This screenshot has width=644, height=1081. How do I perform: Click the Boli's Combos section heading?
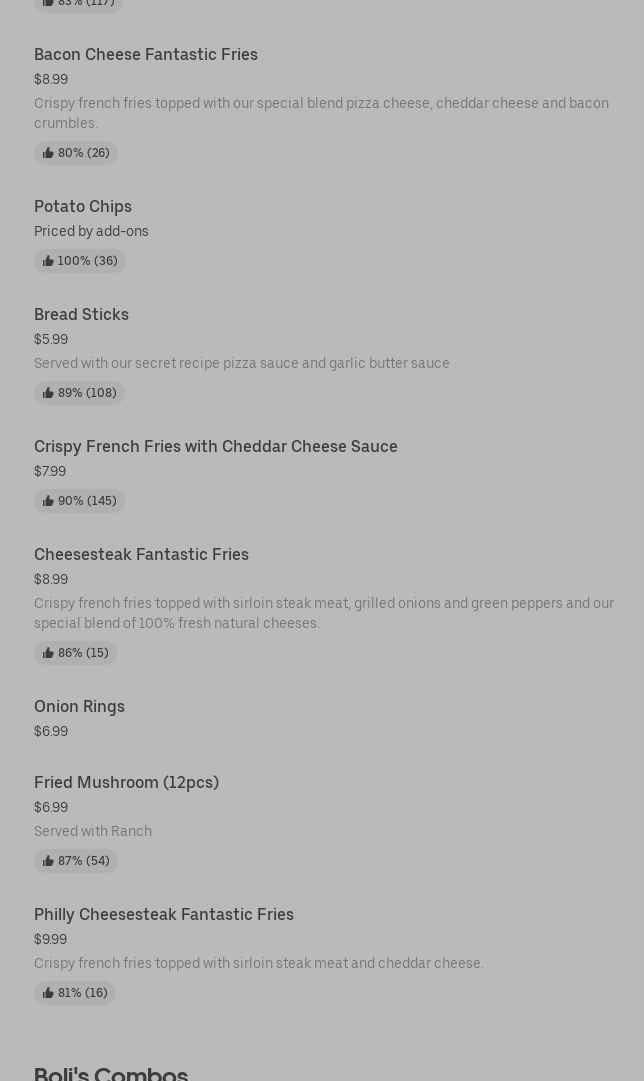click(x=111, y=1073)
